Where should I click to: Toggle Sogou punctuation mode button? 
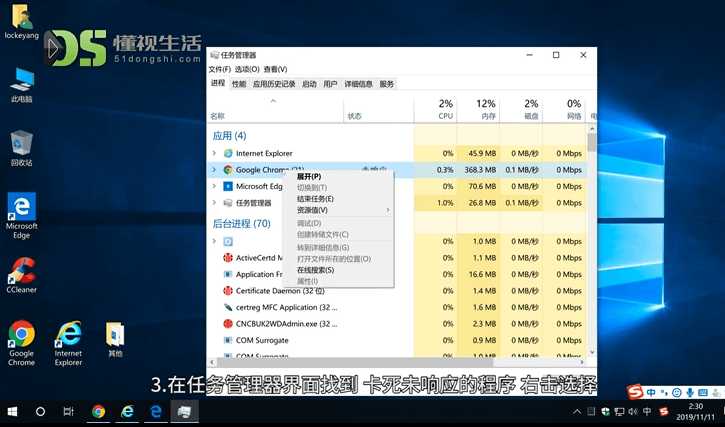[x=664, y=393]
